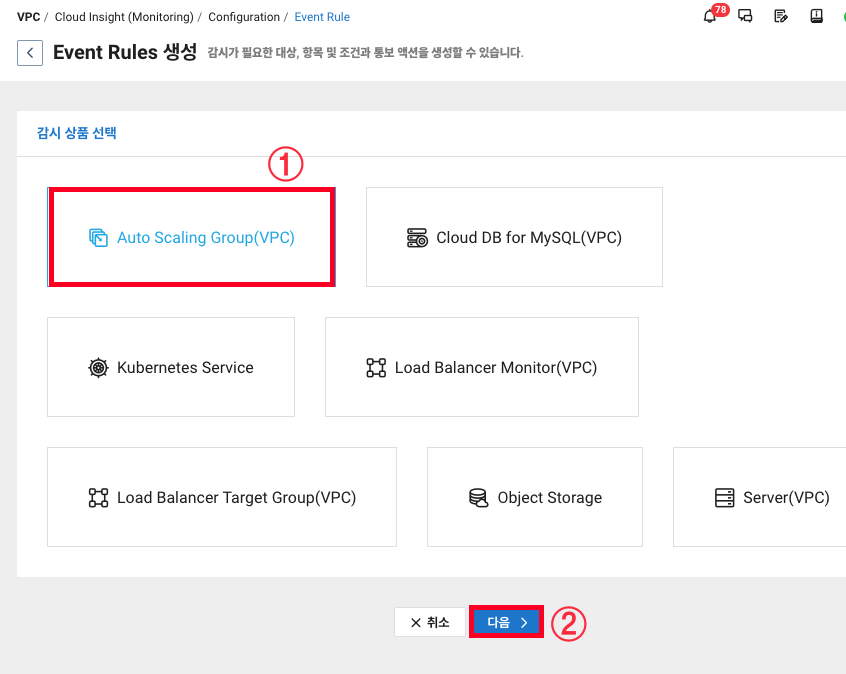
Task: Select the Server(VPC) product card
Action: 760,497
